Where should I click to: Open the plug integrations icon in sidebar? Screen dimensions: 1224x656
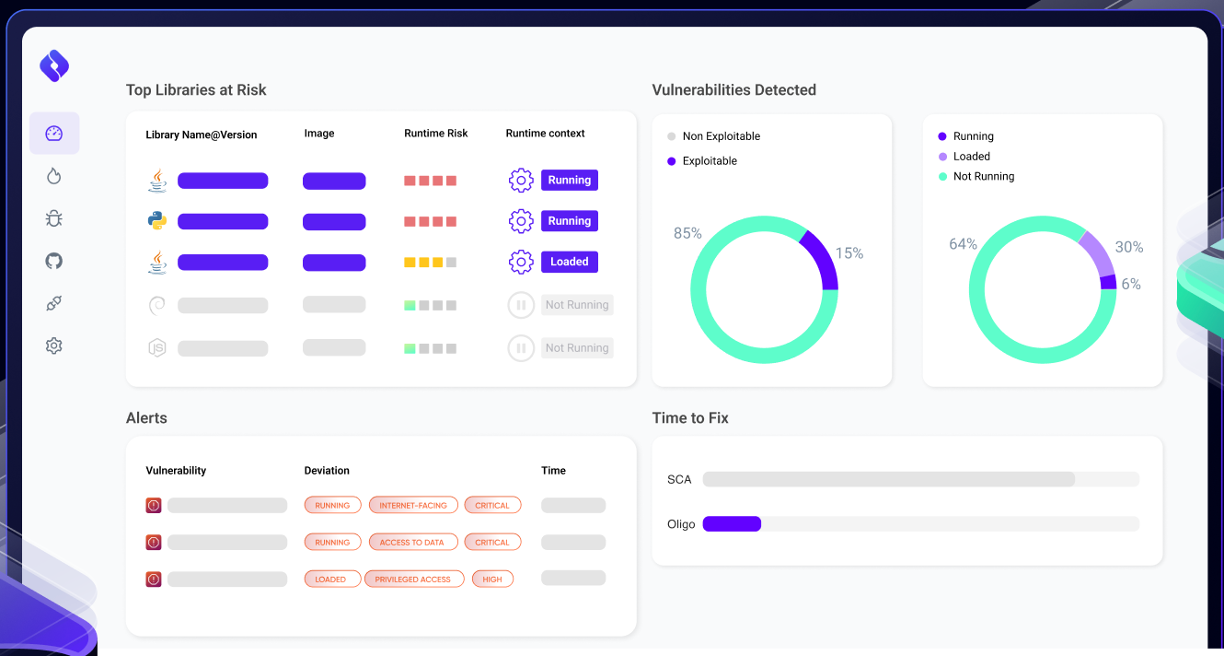(54, 303)
